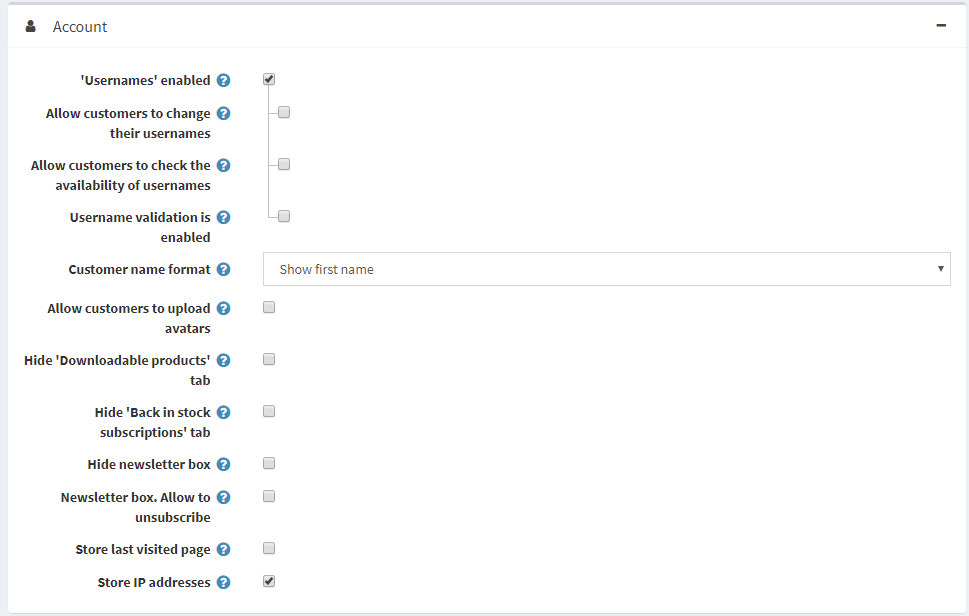Click help icon for changing usernames setting
The height and width of the screenshot is (616, 969).
tap(223, 114)
